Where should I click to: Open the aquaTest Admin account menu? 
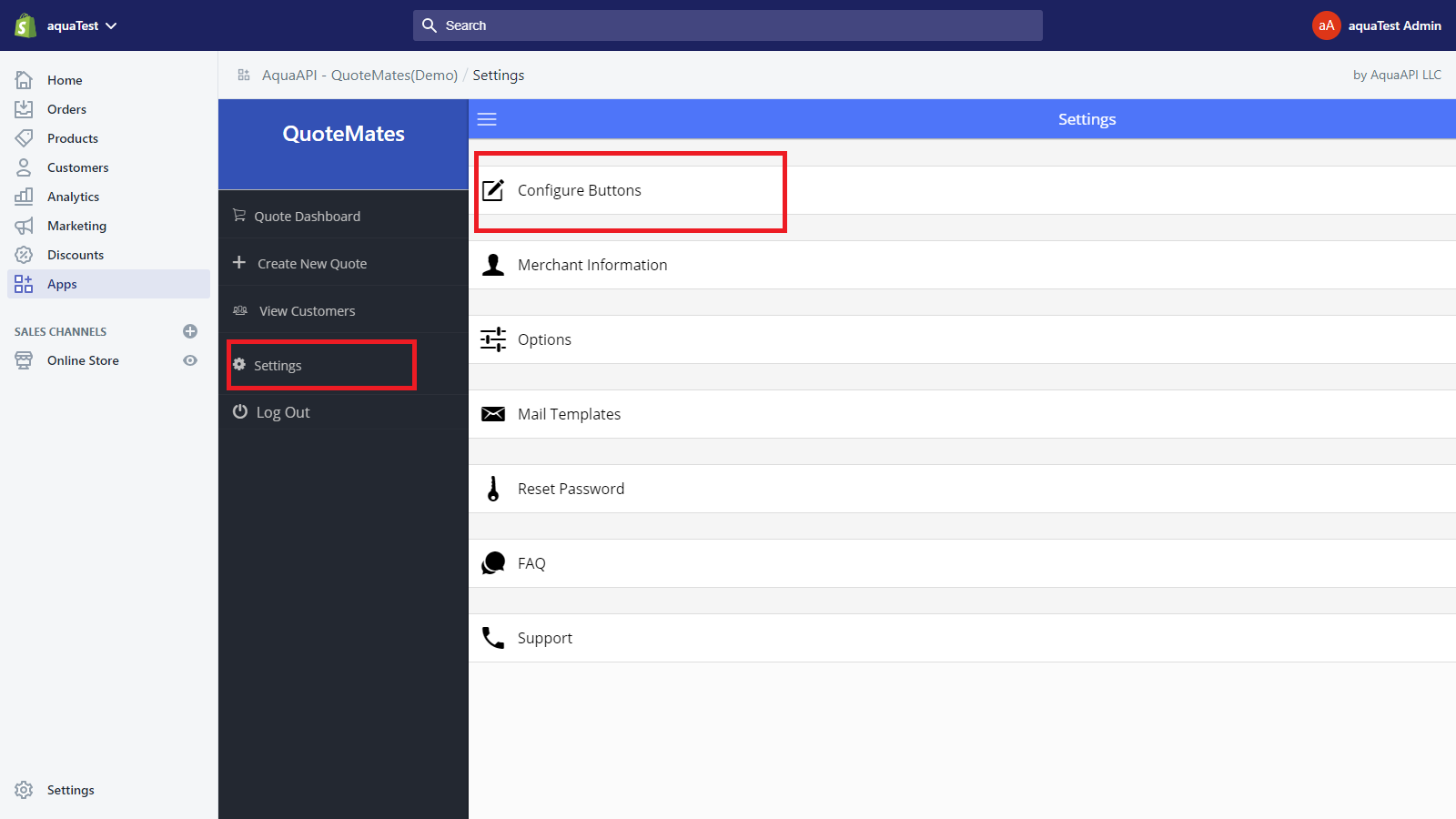click(1394, 25)
